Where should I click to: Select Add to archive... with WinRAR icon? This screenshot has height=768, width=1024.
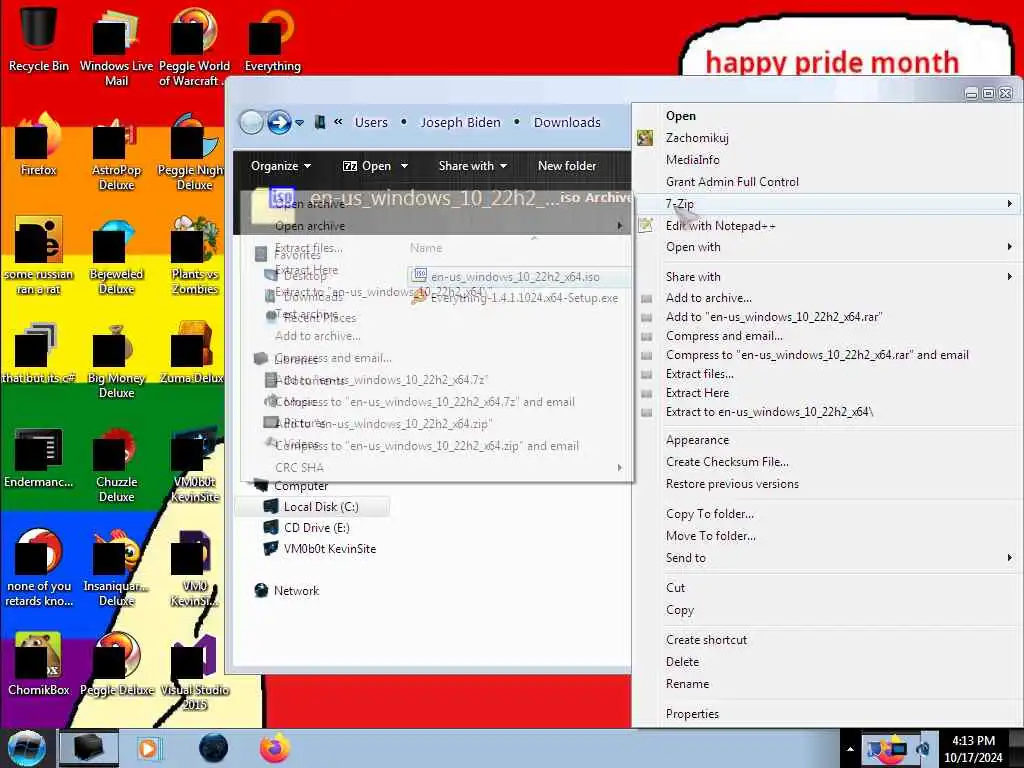coord(709,298)
